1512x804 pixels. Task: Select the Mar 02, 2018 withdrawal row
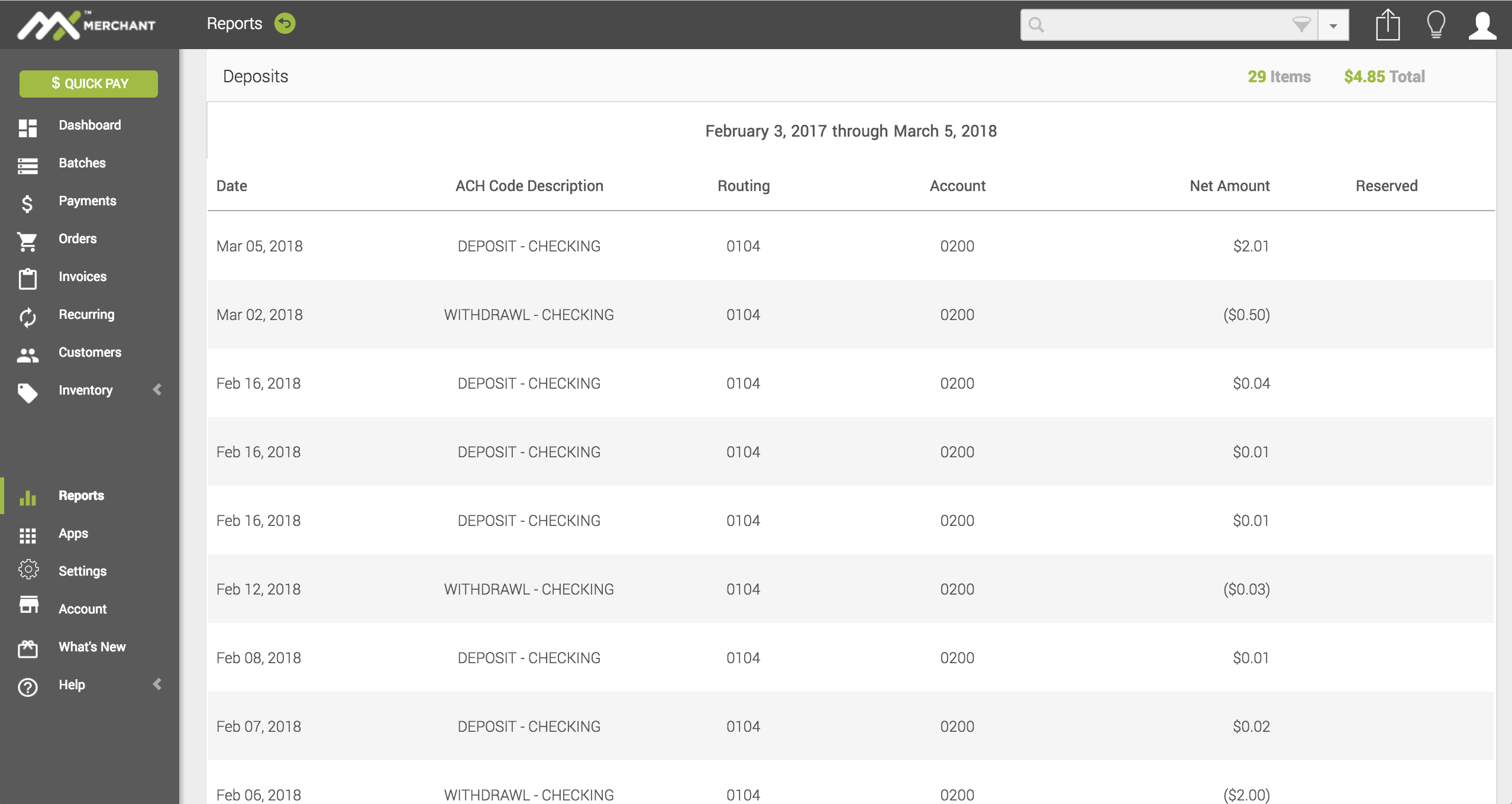click(850, 314)
